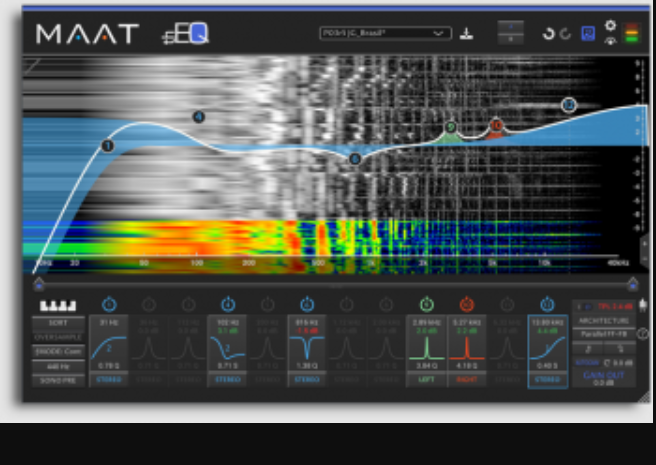Select EQ node 6 on the graph
The width and height of the screenshot is (656, 465).
[x=355, y=159]
